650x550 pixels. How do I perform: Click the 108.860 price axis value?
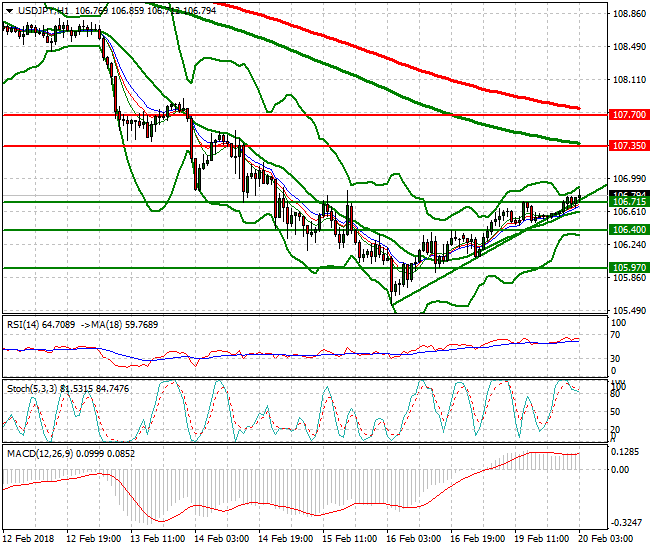pyautogui.click(x=629, y=14)
